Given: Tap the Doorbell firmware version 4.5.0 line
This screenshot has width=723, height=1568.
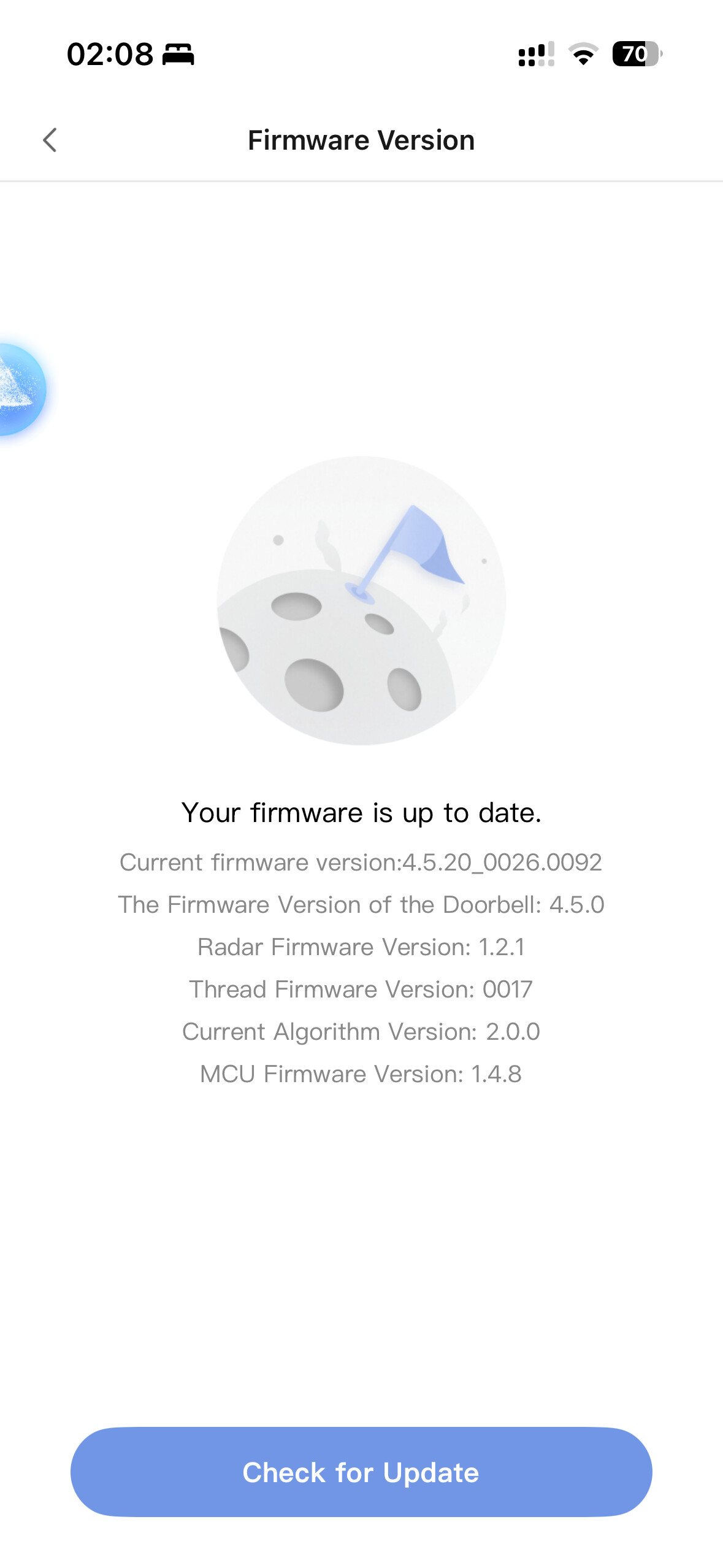Looking at the screenshot, I should (x=361, y=905).
